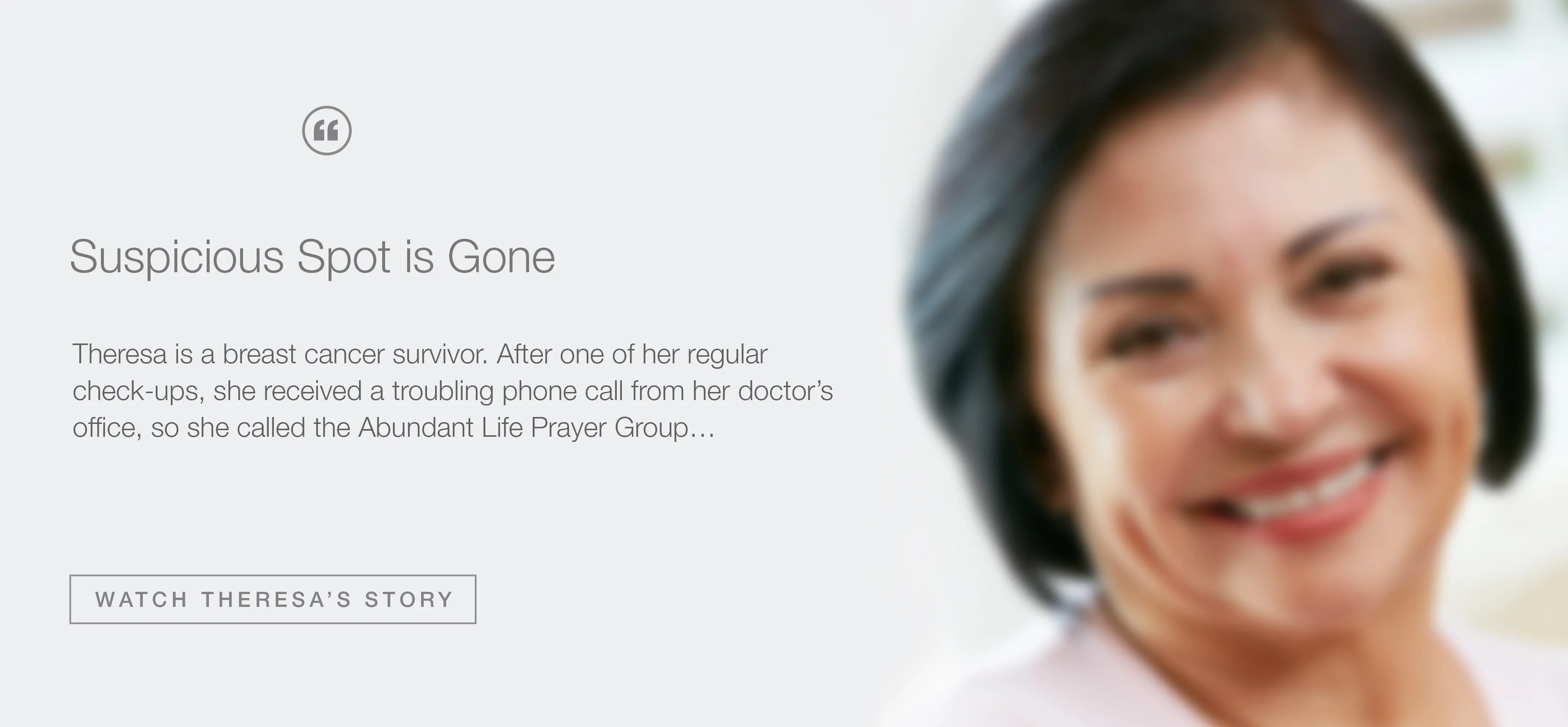Click the circled quotation mark icon
1568x727 pixels.
[327, 130]
